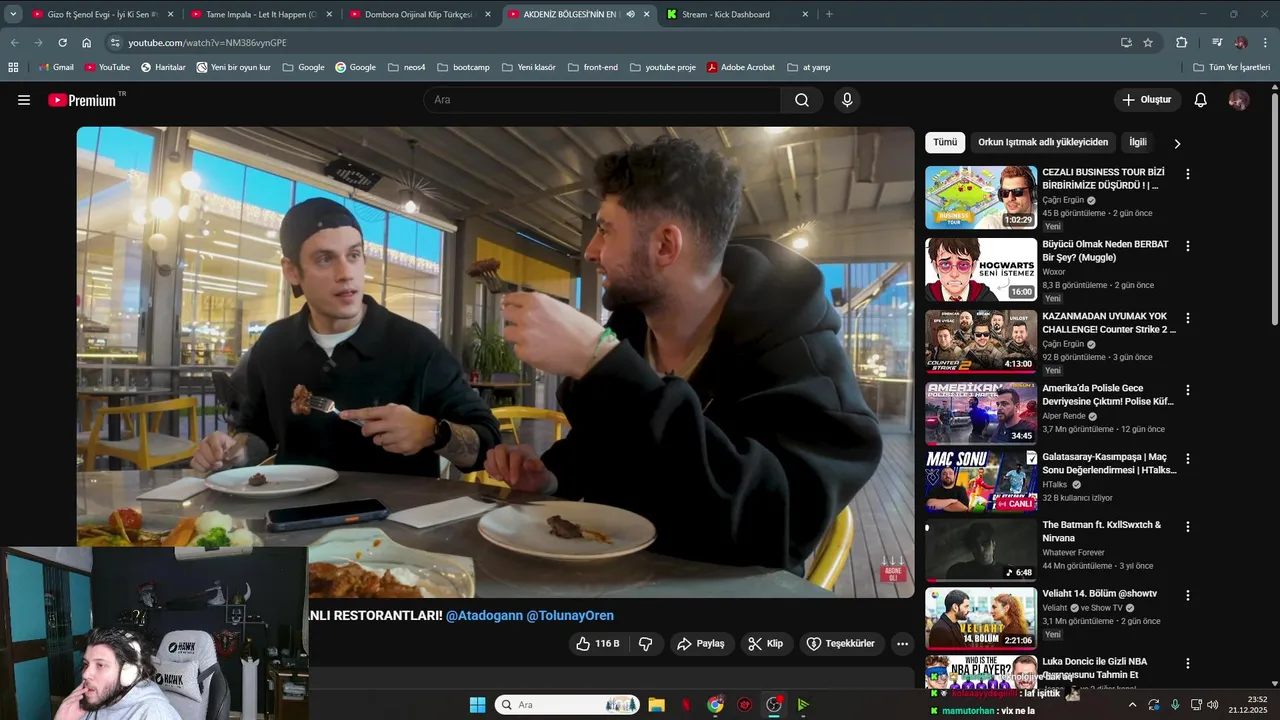Image resolution: width=1280 pixels, height=720 pixels.
Task: Switch to Tame Impala - Let It Happen tab
Action: [x=260, y=14]
